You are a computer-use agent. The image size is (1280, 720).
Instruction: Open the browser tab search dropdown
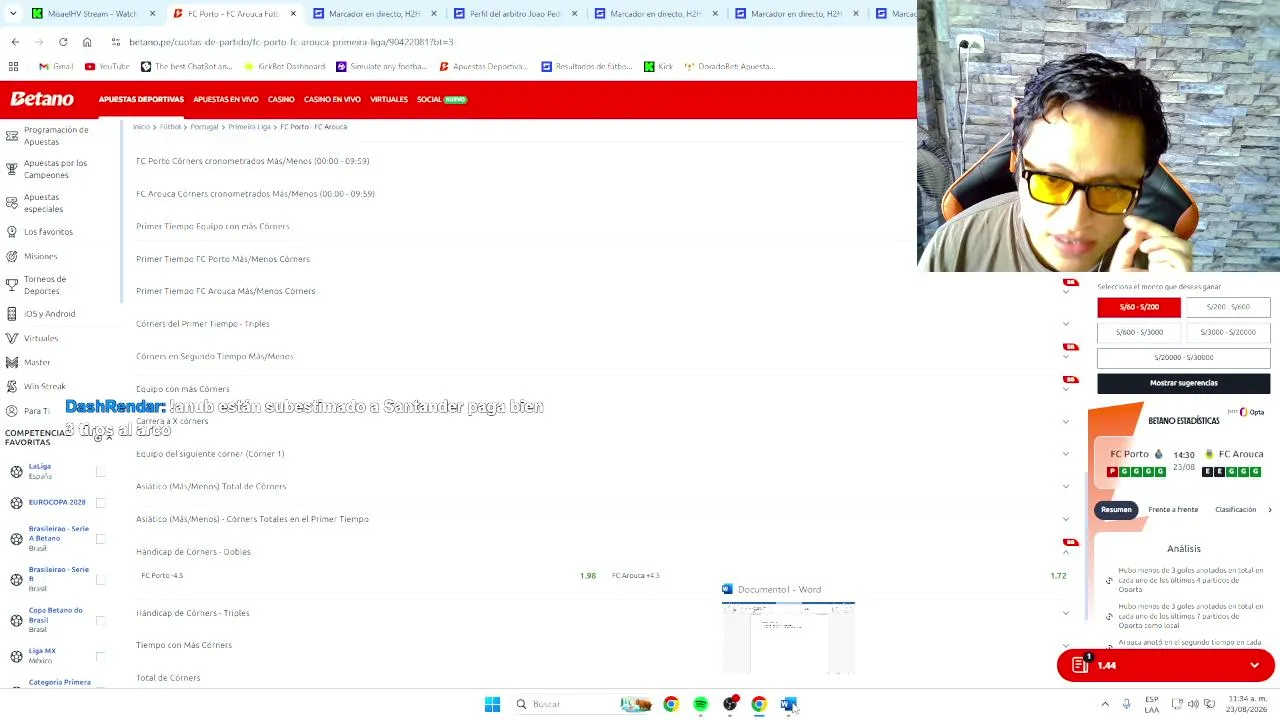(x=14, y=14)
